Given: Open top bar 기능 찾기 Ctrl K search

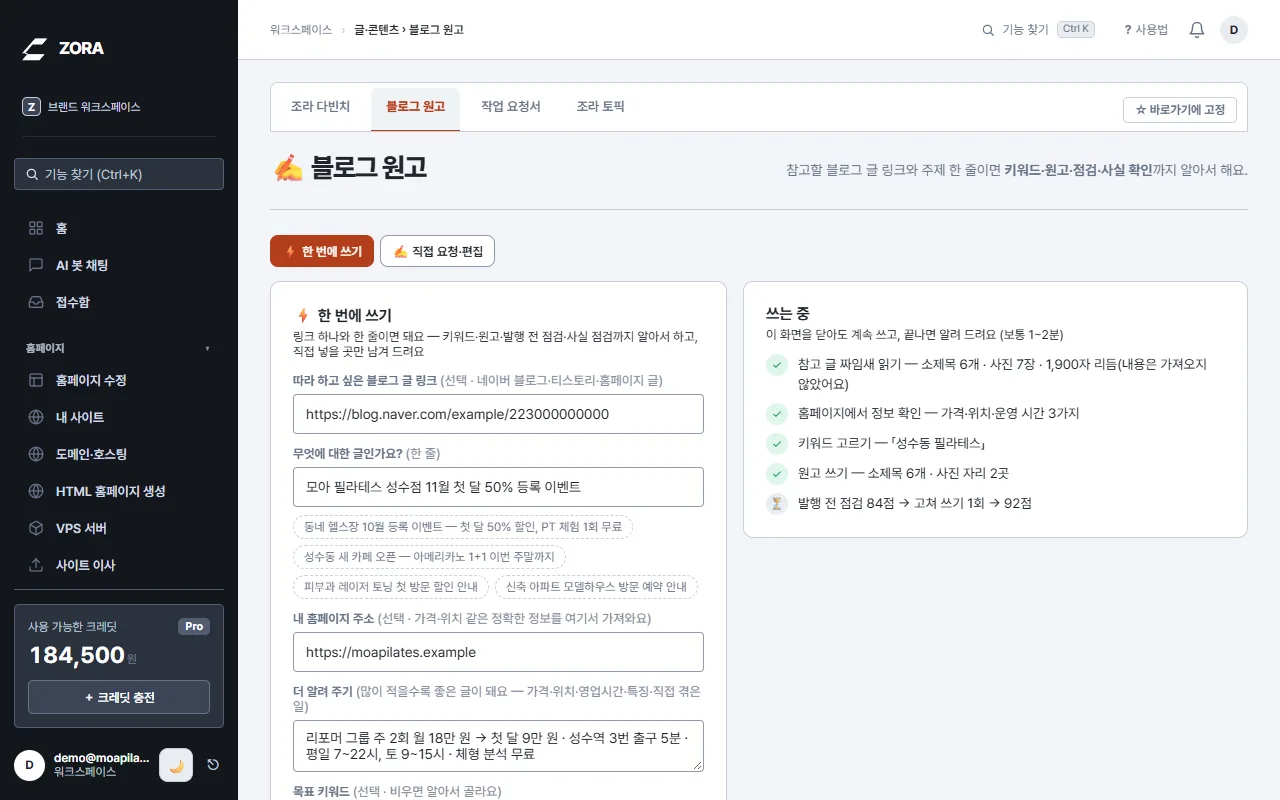Looking at the screenshot, I should (x=1038, y=30).
